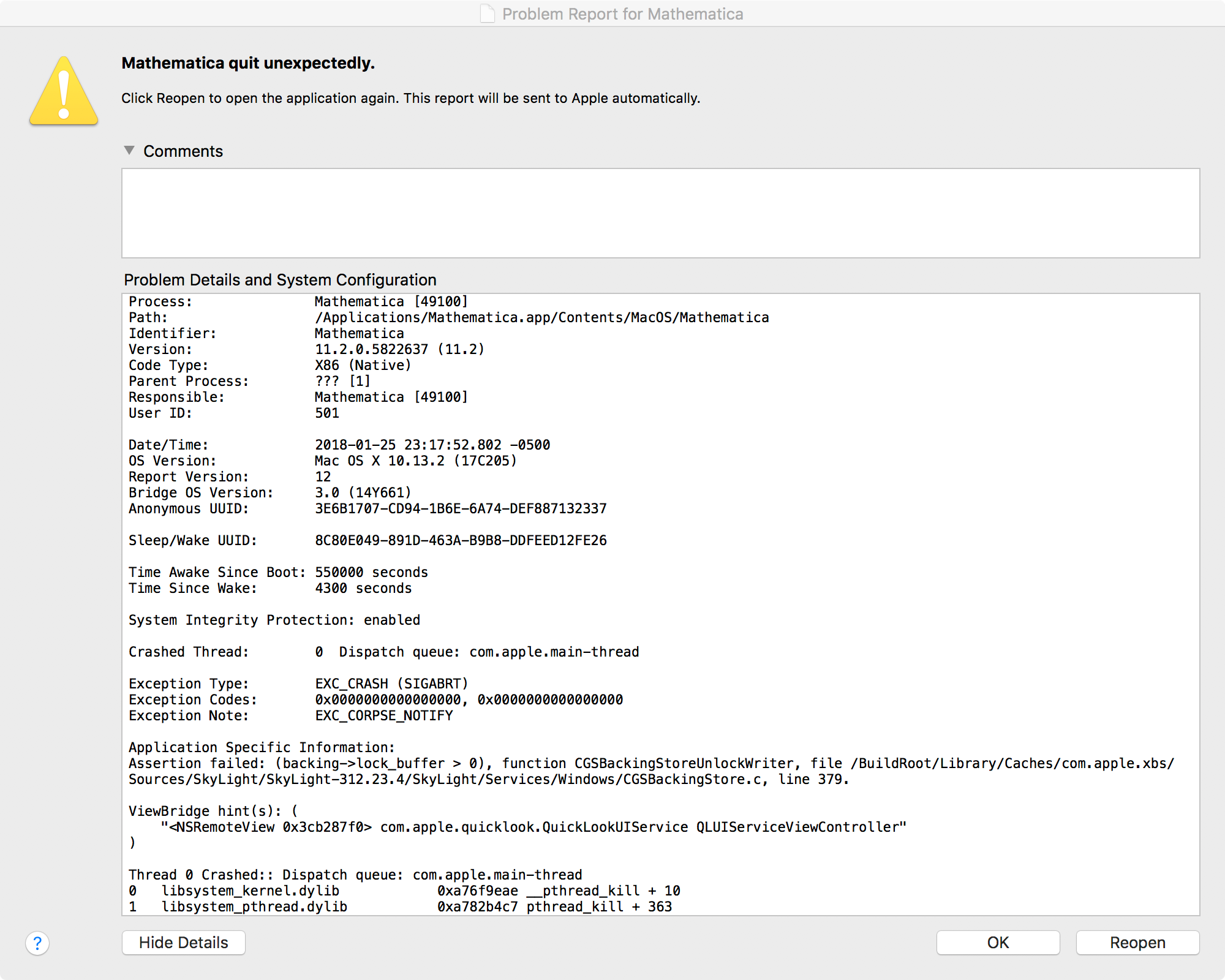Click Date/Time '2018-01-25 23:17:52.802 -0500' value
The height and width of the screenshot is (980, 1225).
pos(432,445)
